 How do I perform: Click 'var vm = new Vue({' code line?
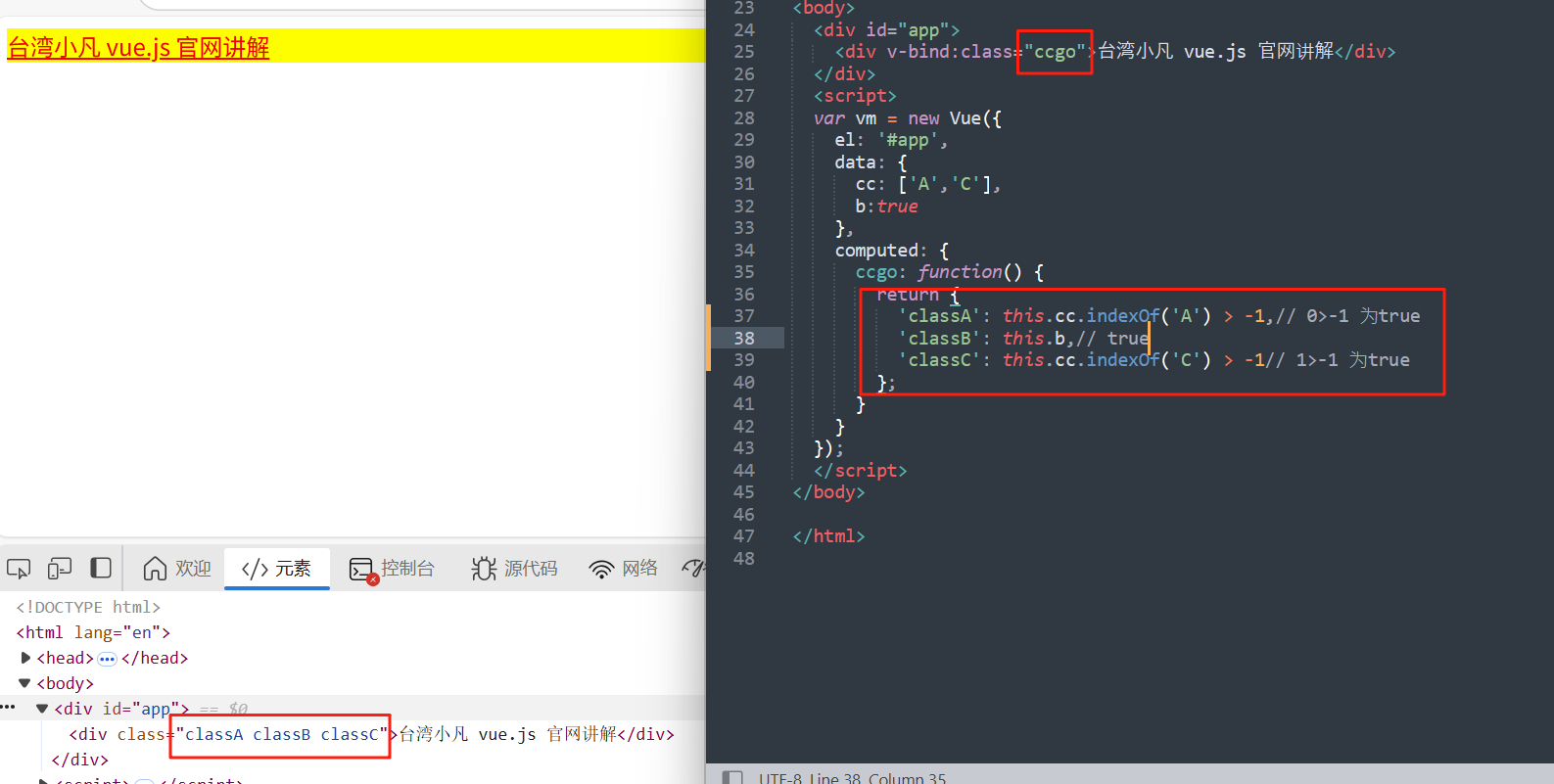tap(908, 117)
